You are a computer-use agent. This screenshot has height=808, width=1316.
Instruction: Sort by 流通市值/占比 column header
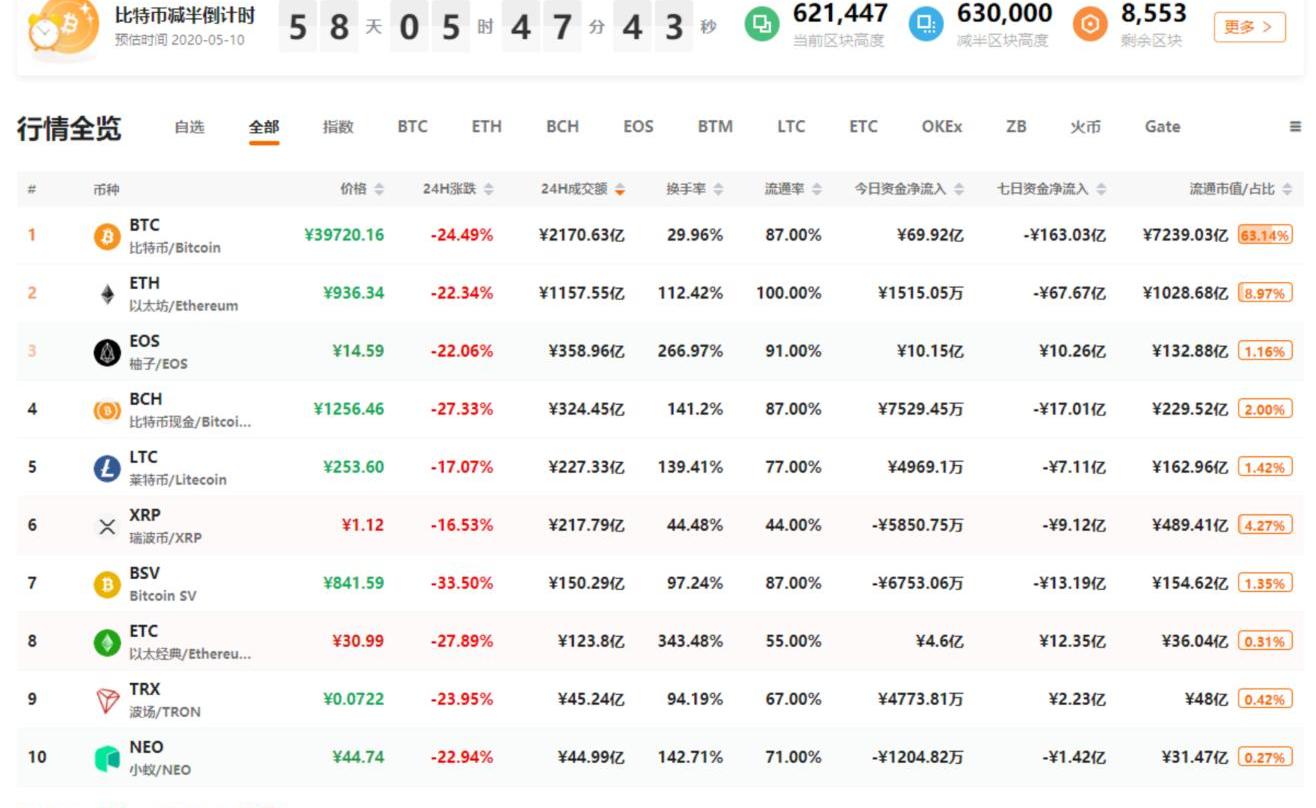pos(1239,189)
